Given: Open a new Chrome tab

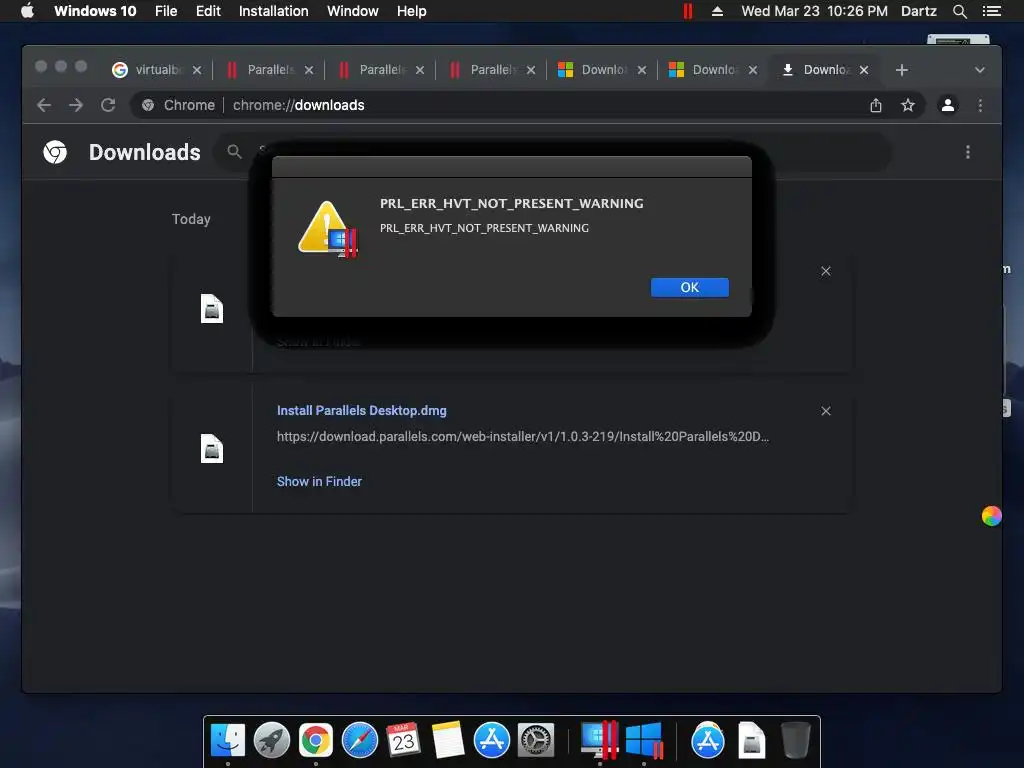Looking at the screenshot, I should point(901,70).
